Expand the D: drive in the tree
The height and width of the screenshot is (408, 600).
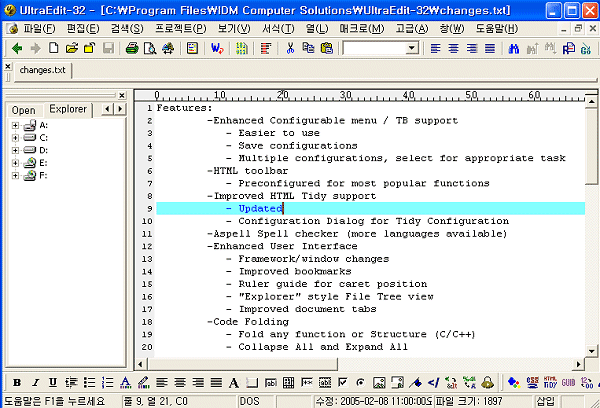click(15, 150)
